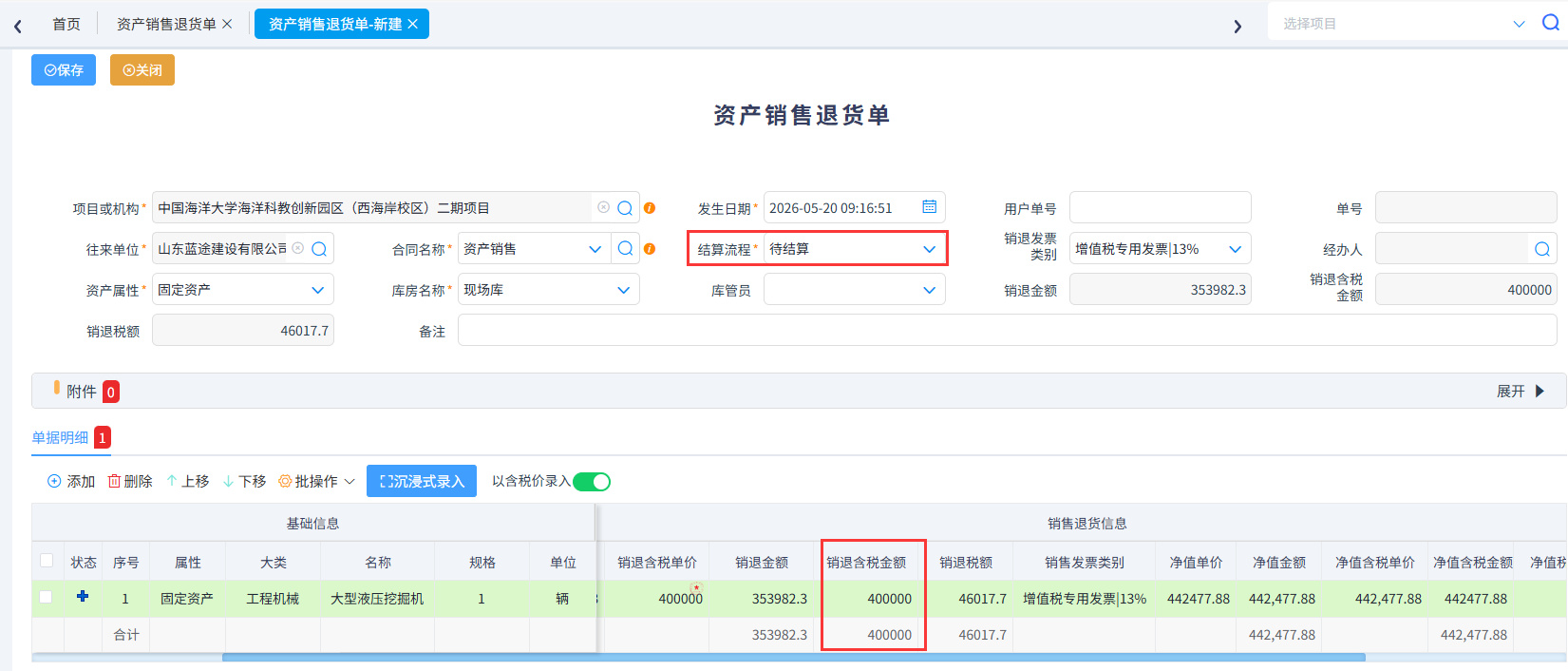Tick the checkbox for row 1
This screenshot has height=671, width=1568.
pyautogui.click(x=46, y=598)
